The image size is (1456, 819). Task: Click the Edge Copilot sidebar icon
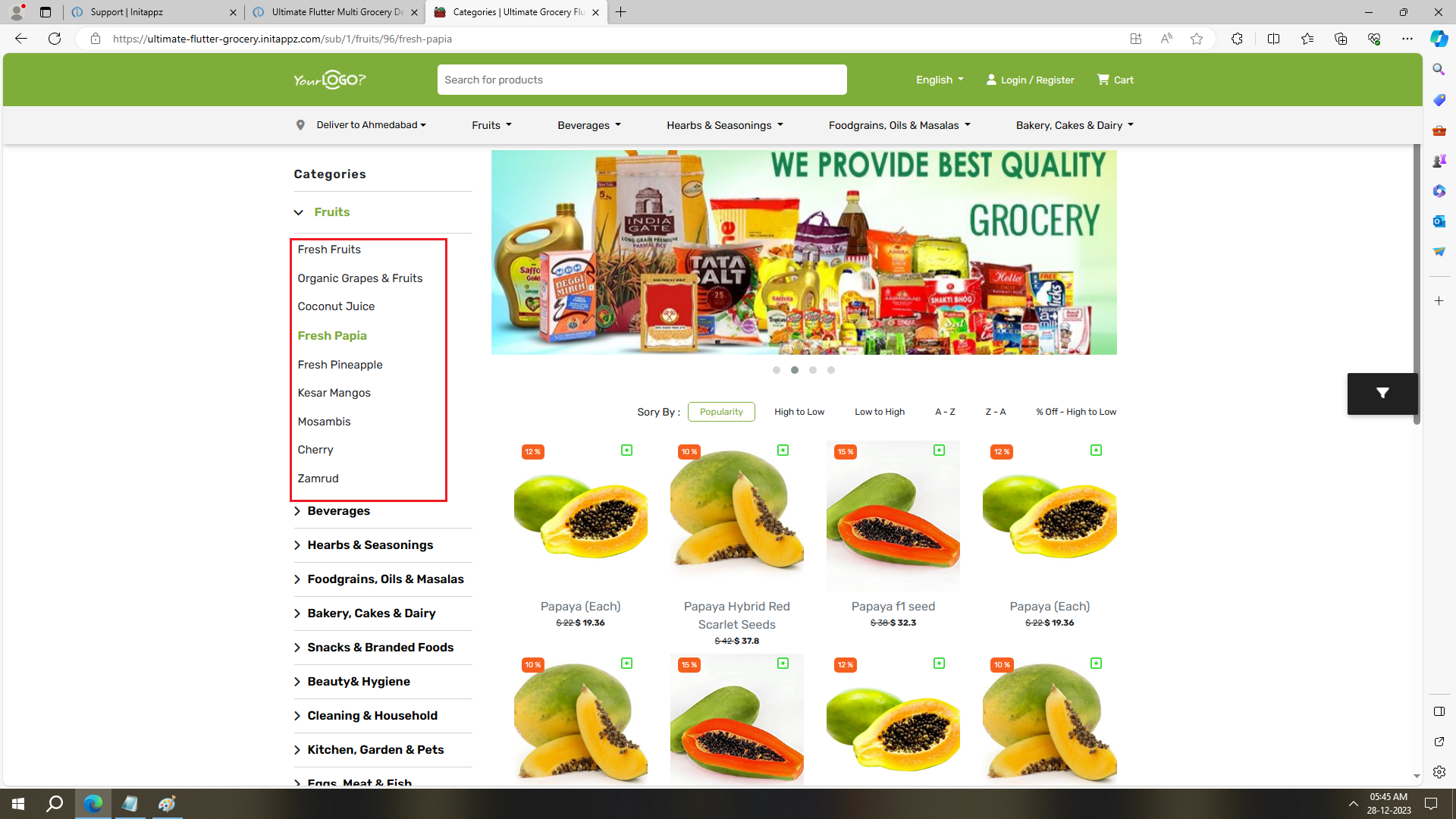(1439, 39)
